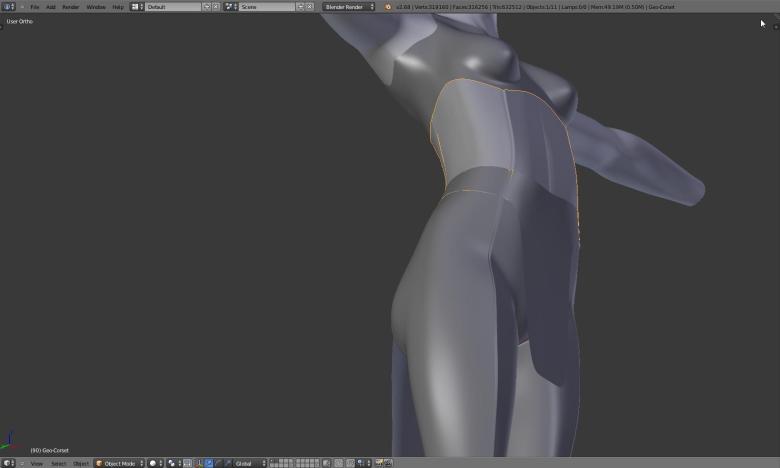Click the scene browse icon
This screenshot has height=468, width=780.
230,7
